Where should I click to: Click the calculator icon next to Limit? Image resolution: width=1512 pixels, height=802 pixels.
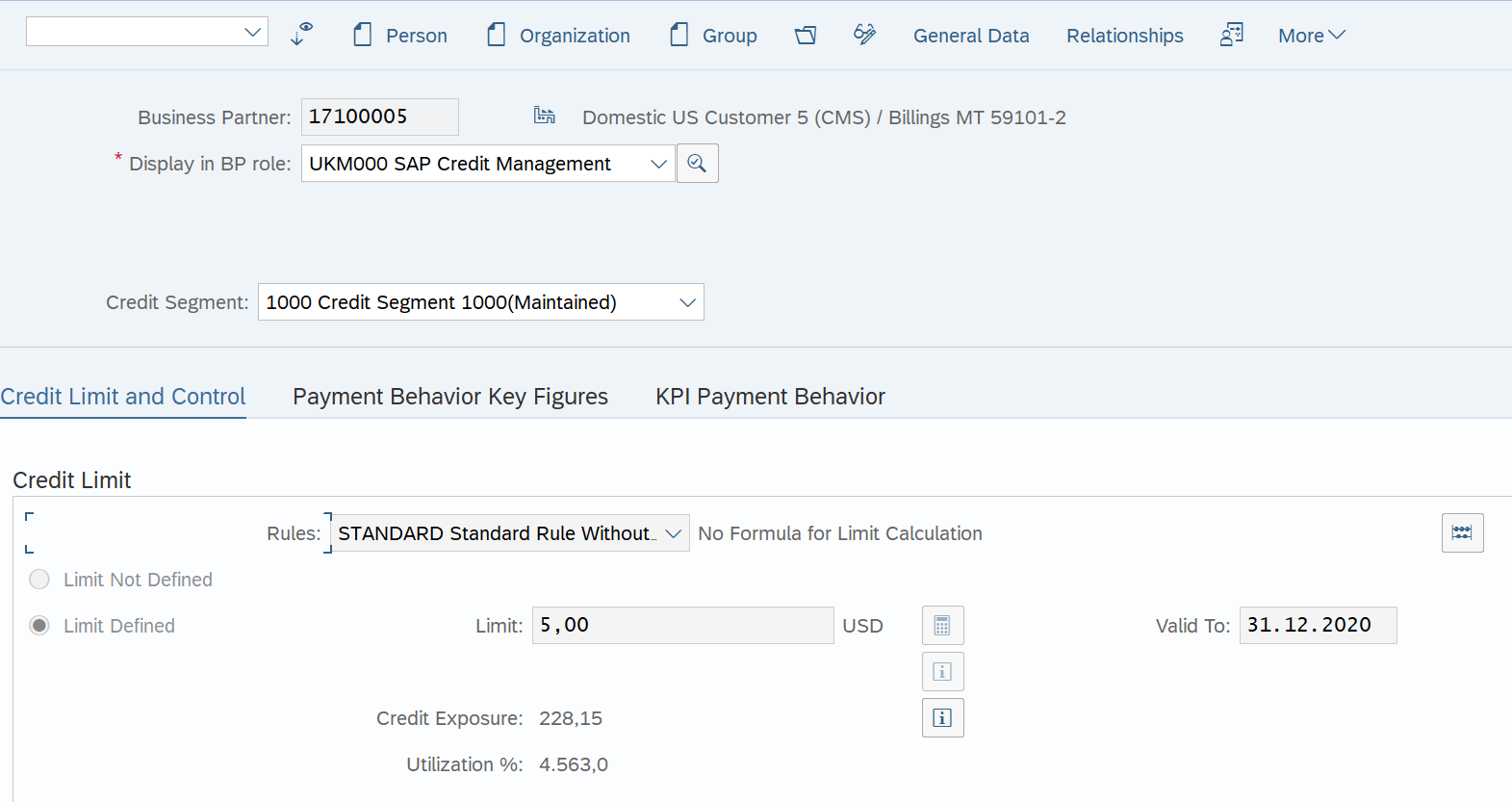942,626
